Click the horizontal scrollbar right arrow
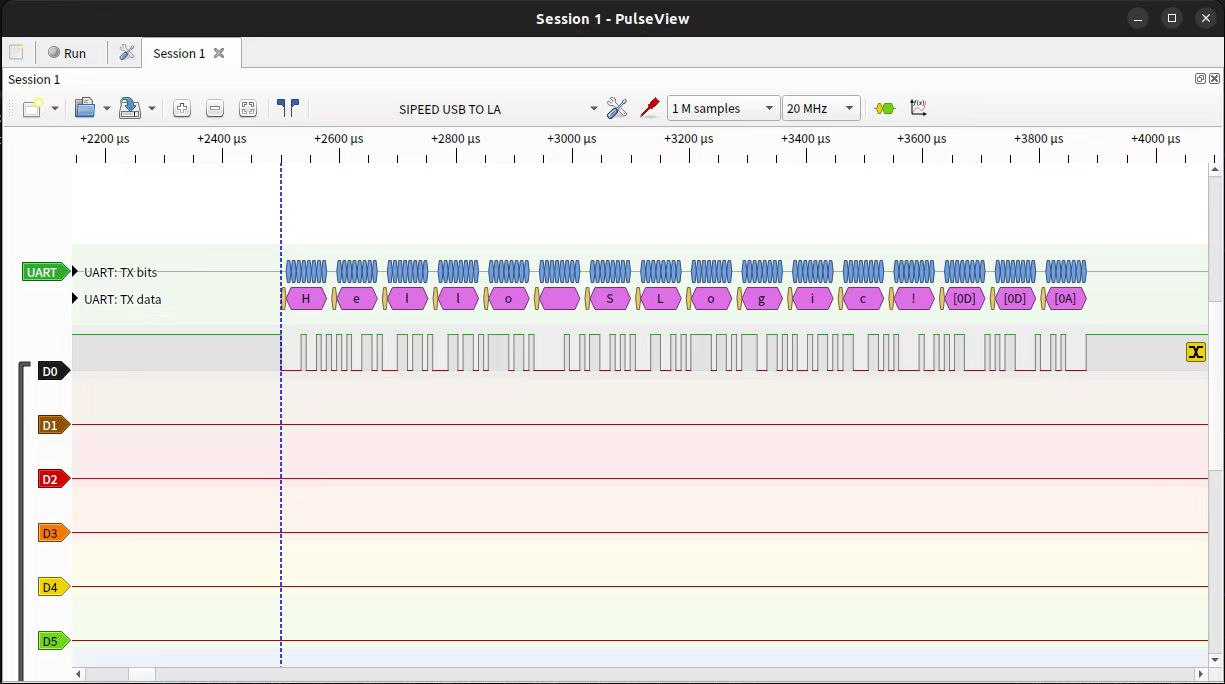1225x684 pixels. [x=1201, y=675]
